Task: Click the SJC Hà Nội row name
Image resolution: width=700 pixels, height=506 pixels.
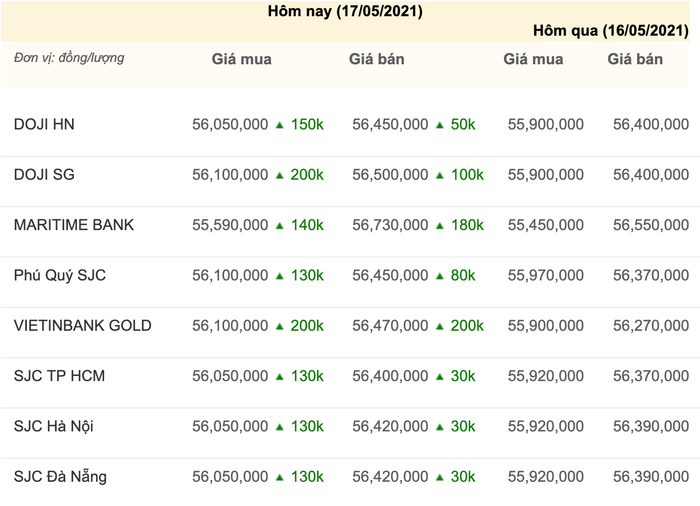Action: [x=54, y=426]
